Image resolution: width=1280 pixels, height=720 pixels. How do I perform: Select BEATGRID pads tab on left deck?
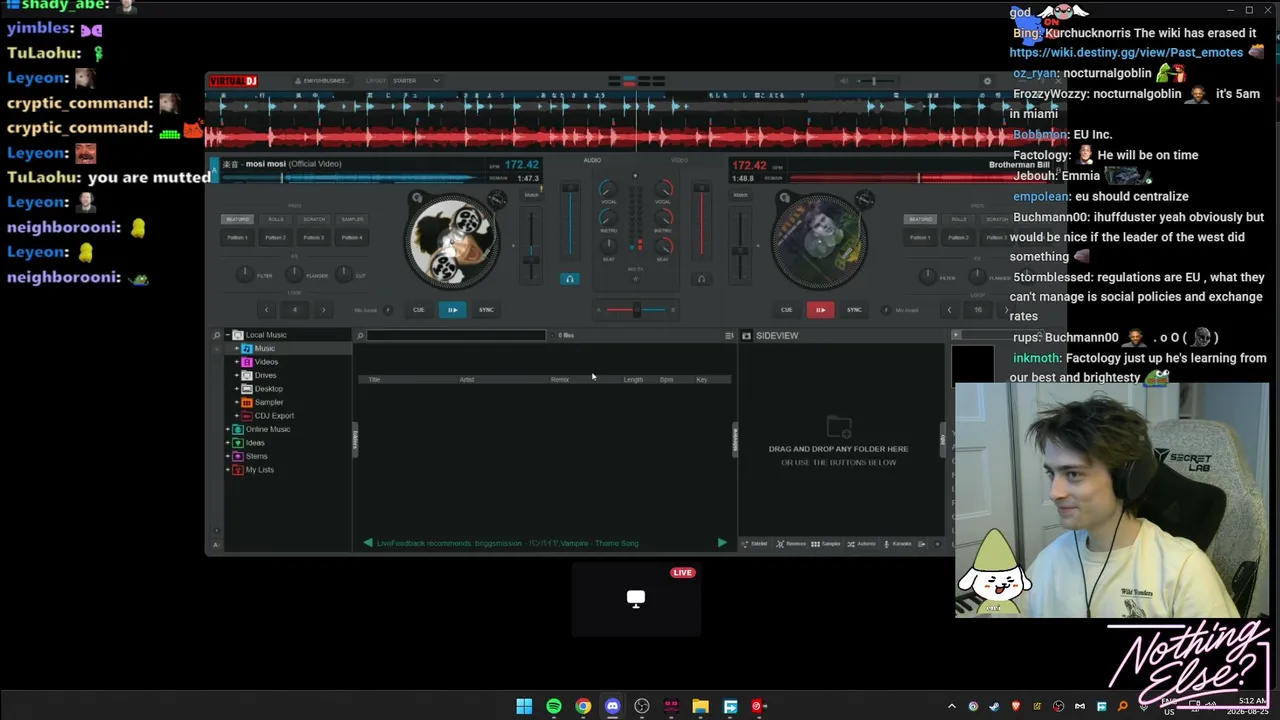(x=238, y=219)
